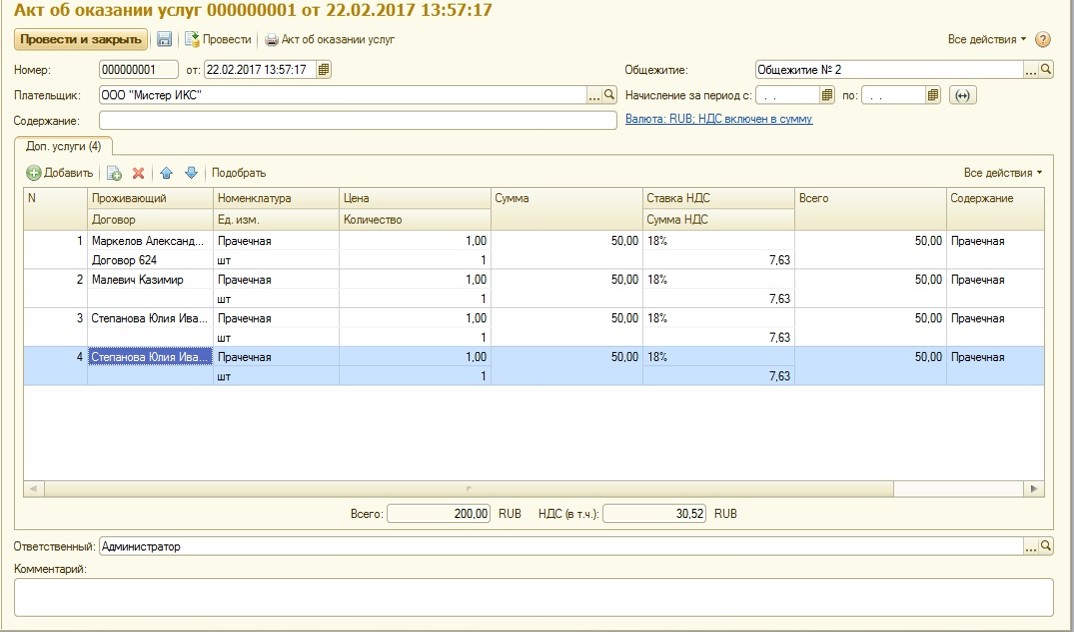Move the row down with the down arrow
1074x632 pixels.
coord(191,173)
